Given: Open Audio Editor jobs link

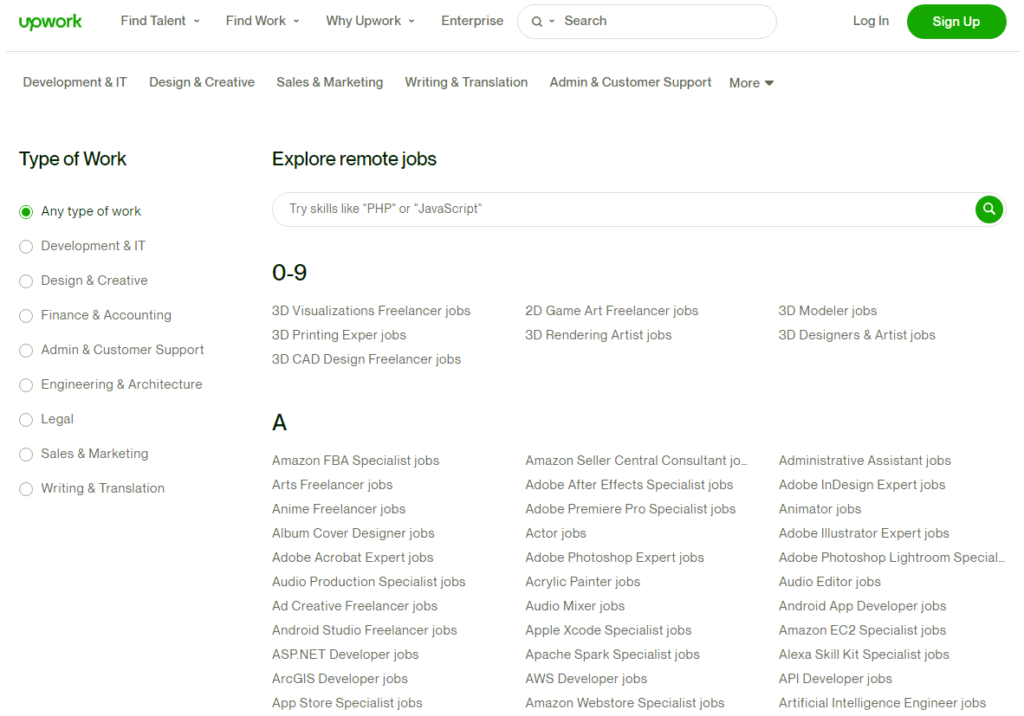Looking at the screenshot, I should pos(829,581).
